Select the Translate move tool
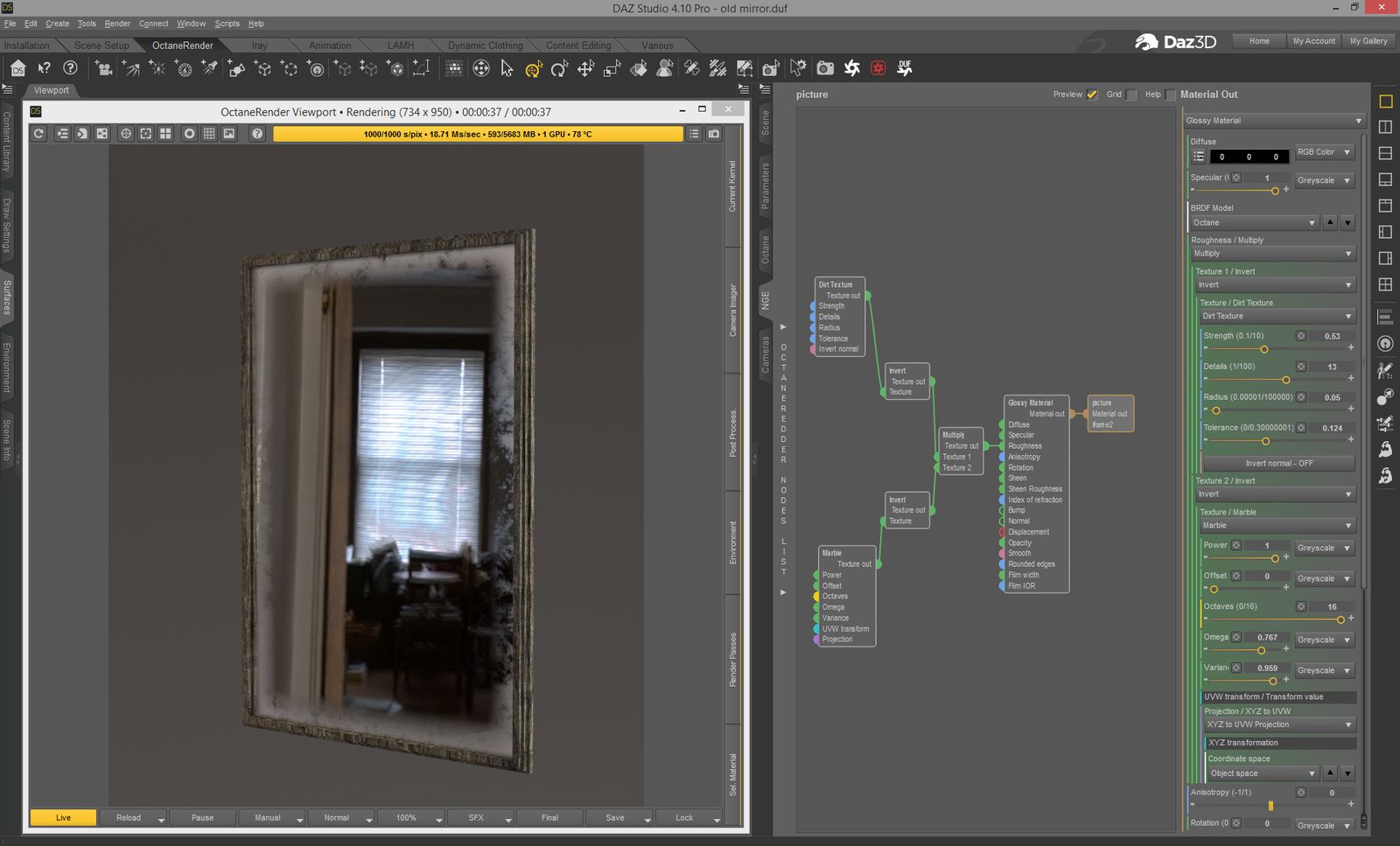Screen dimensions: 1400x846 (585, 68)
